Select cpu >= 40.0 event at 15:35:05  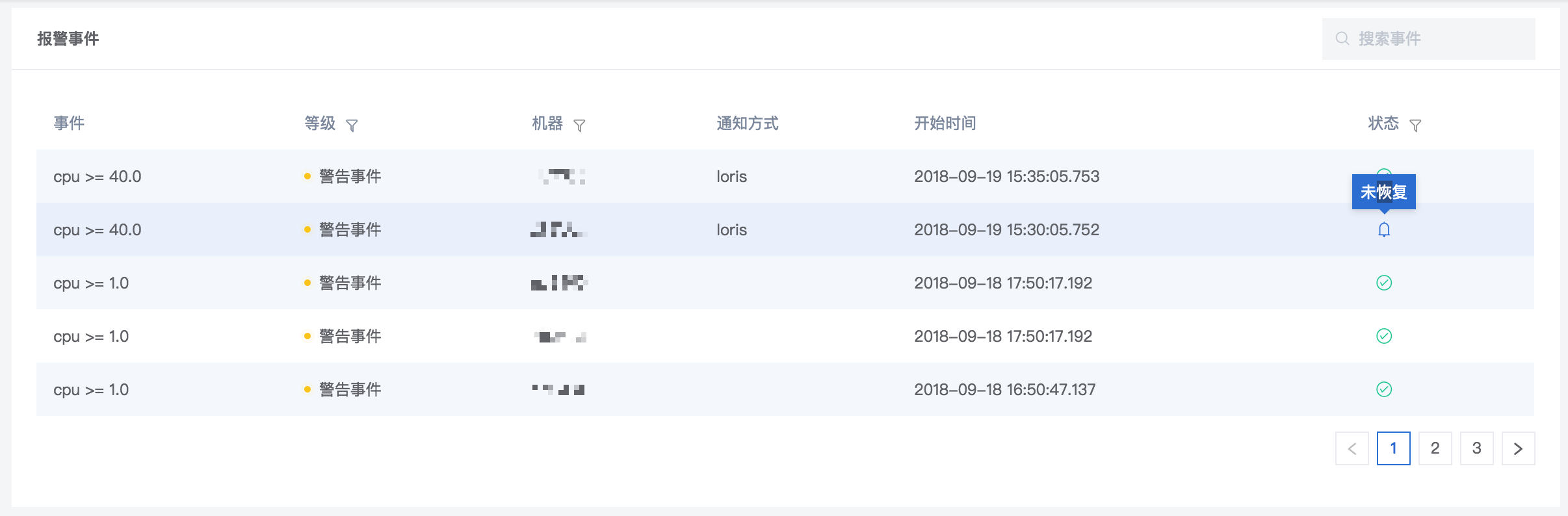(98, 177)
